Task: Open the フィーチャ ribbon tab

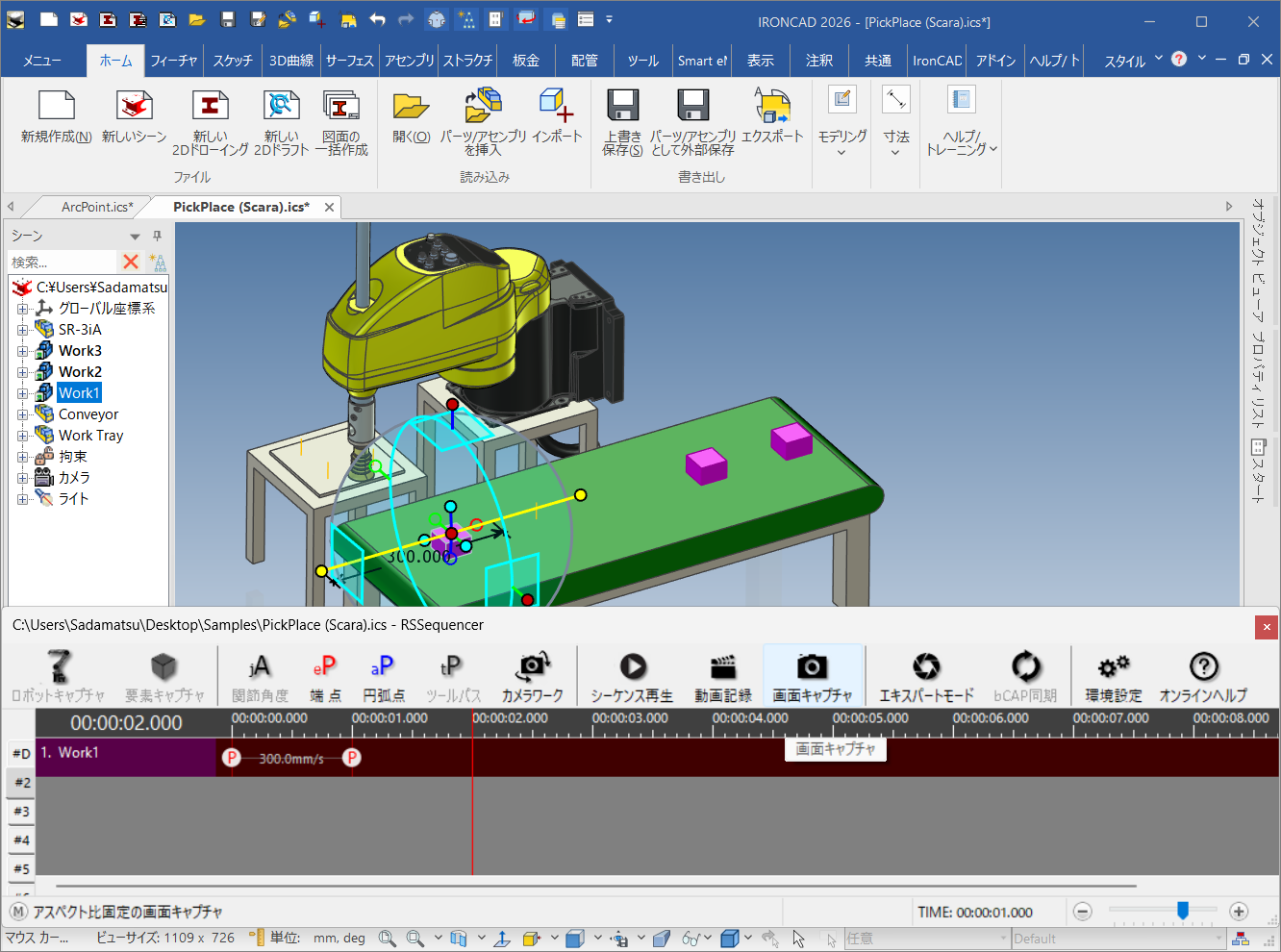Action: pyautogui.click(x=174, y=61)
